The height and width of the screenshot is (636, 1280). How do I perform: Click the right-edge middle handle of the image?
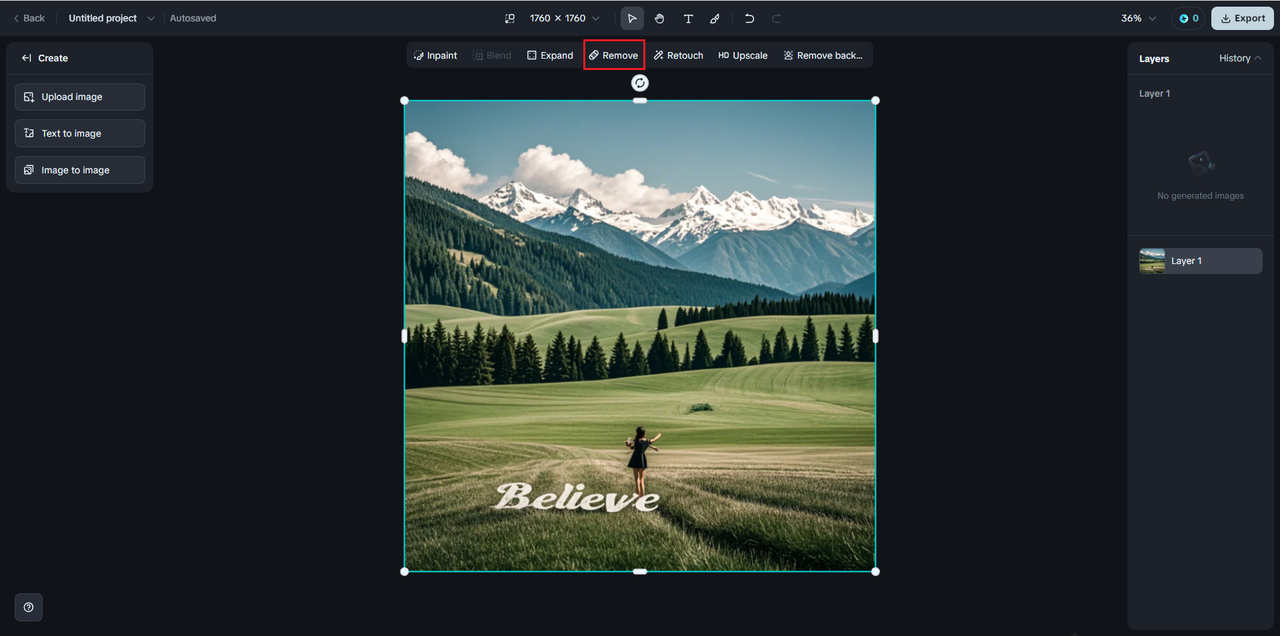tap(876, 336)
